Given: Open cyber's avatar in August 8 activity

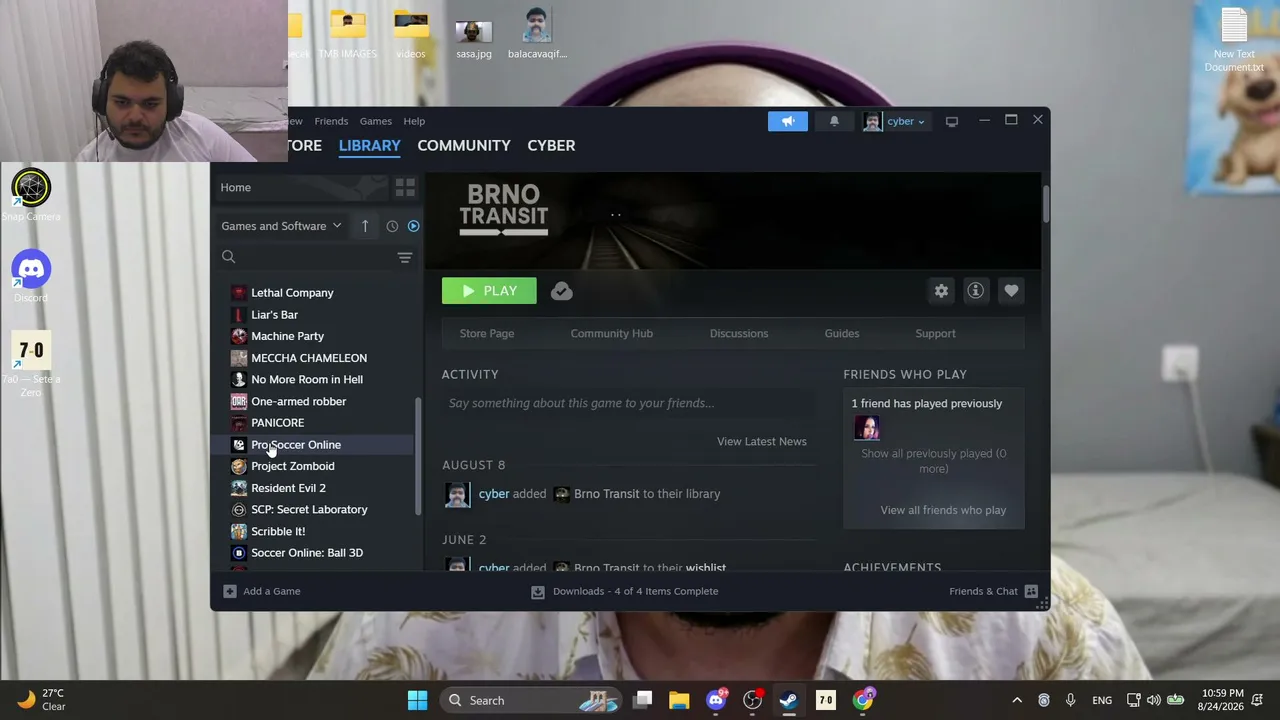Looking at the screenshot, I should [x=457, y=494].
